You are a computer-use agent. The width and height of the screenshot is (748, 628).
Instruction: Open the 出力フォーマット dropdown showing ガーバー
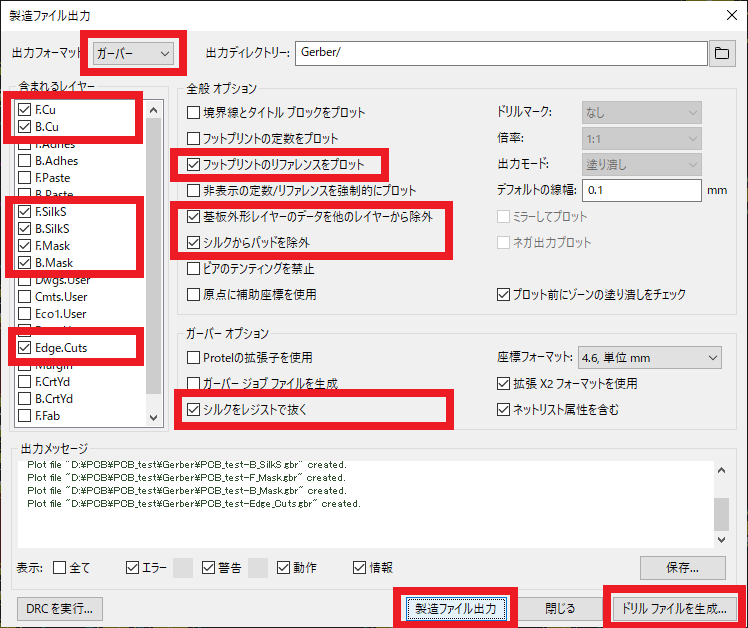pos(134,52)
